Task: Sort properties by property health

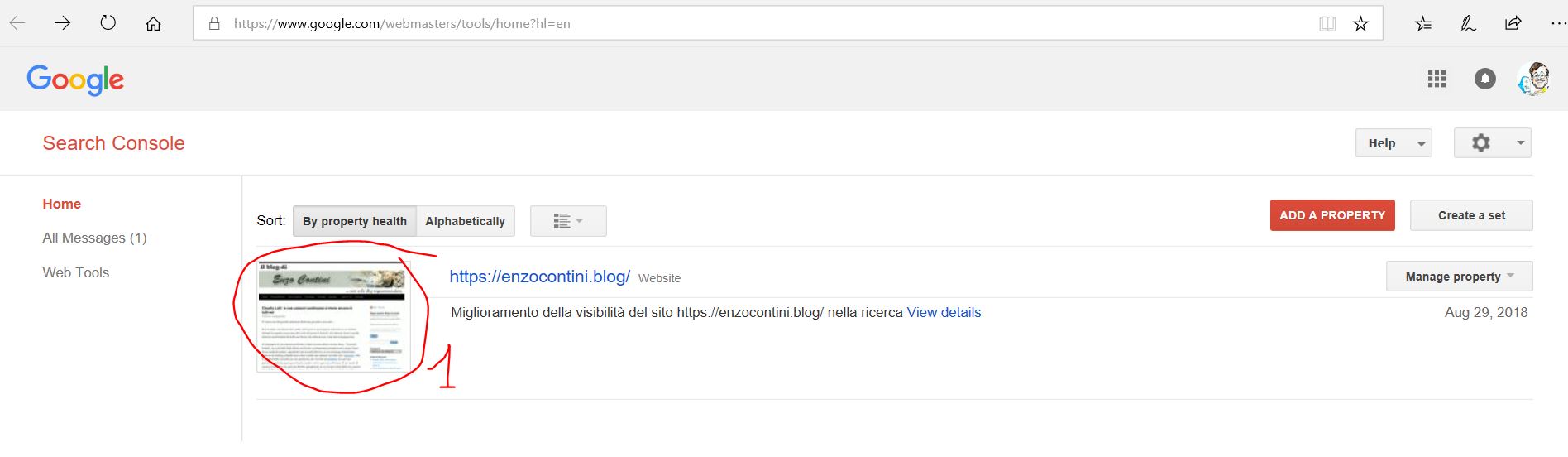Action: [x=355, y=221]
